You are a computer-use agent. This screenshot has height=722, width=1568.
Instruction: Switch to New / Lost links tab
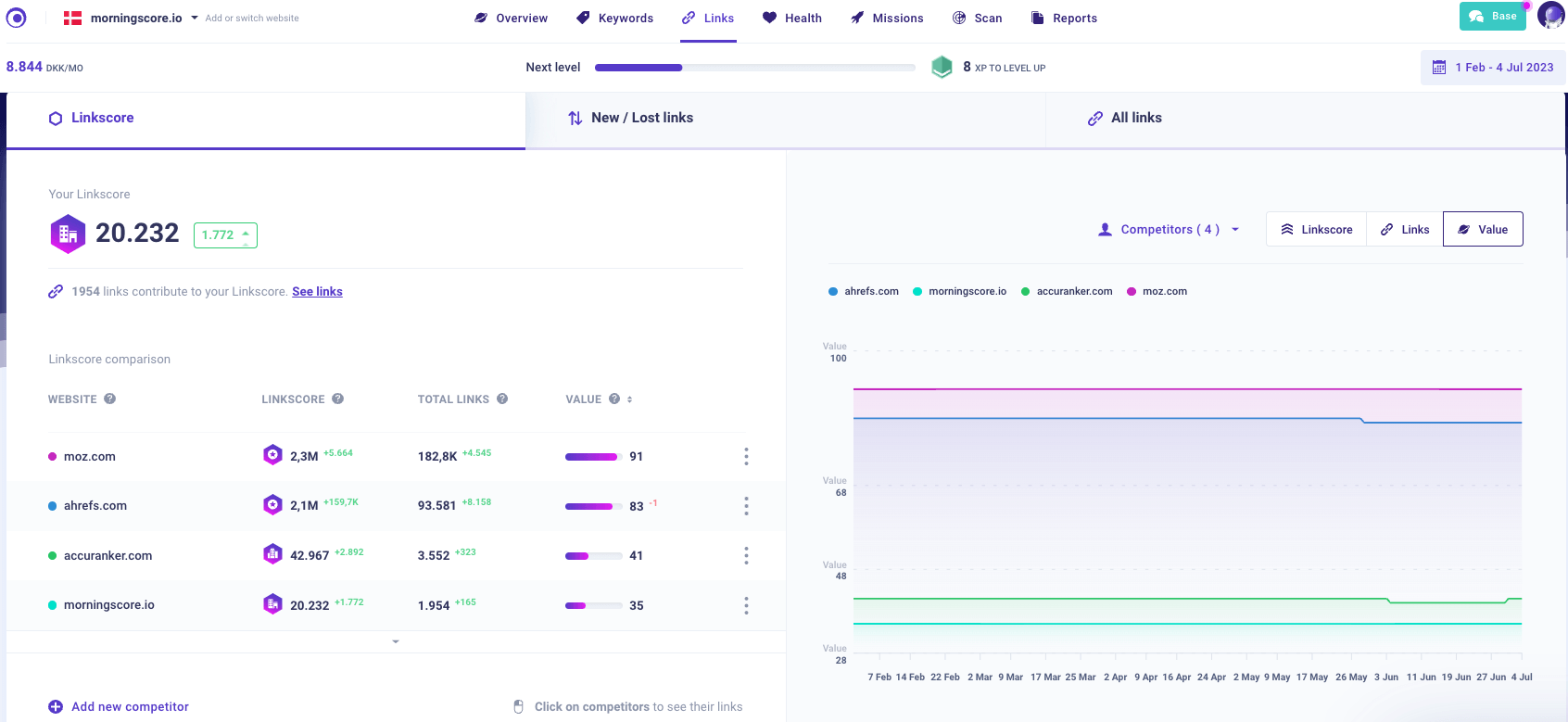coord(785,119)
